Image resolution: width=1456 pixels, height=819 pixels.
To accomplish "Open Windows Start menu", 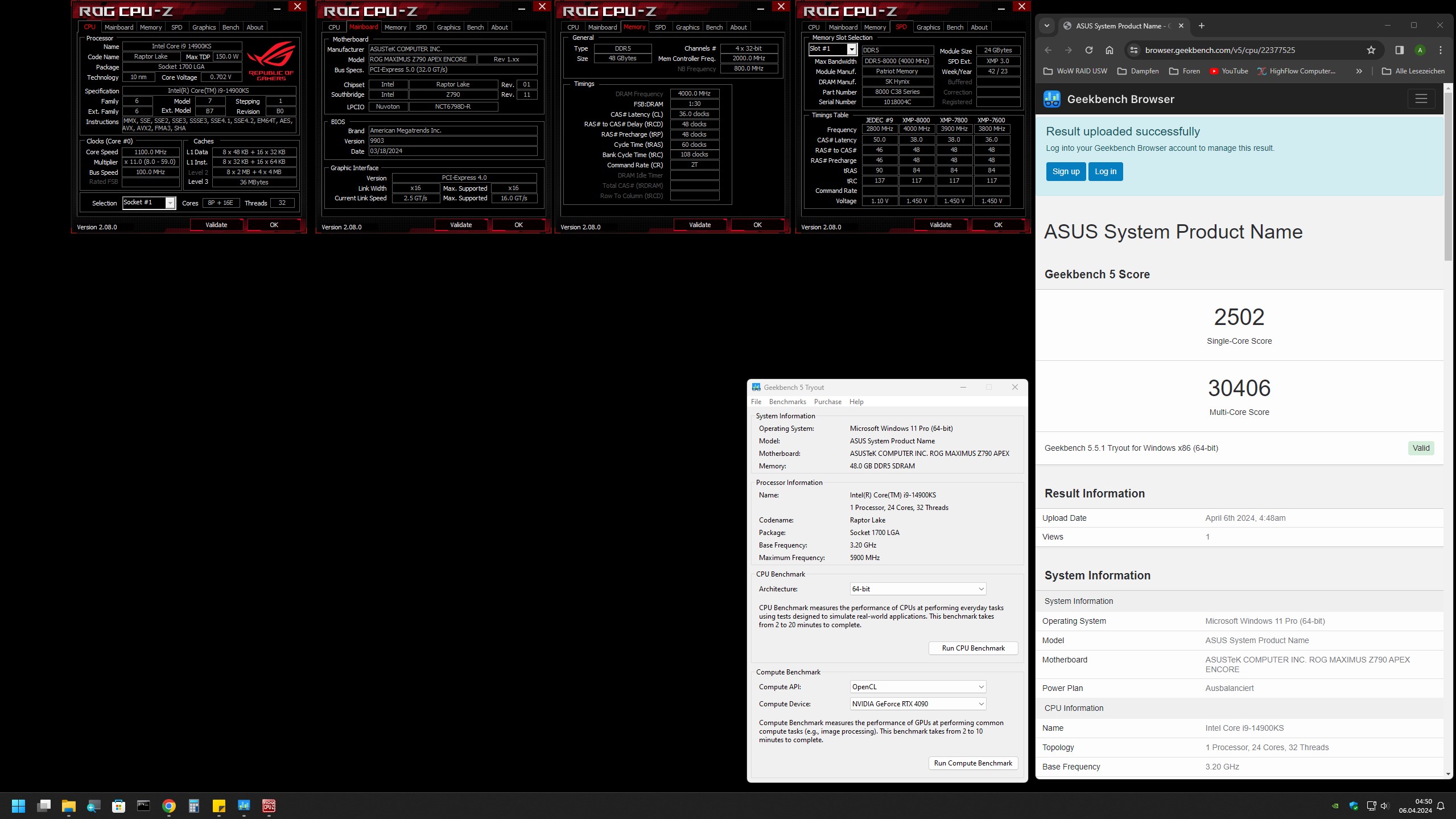I will 18,805.
